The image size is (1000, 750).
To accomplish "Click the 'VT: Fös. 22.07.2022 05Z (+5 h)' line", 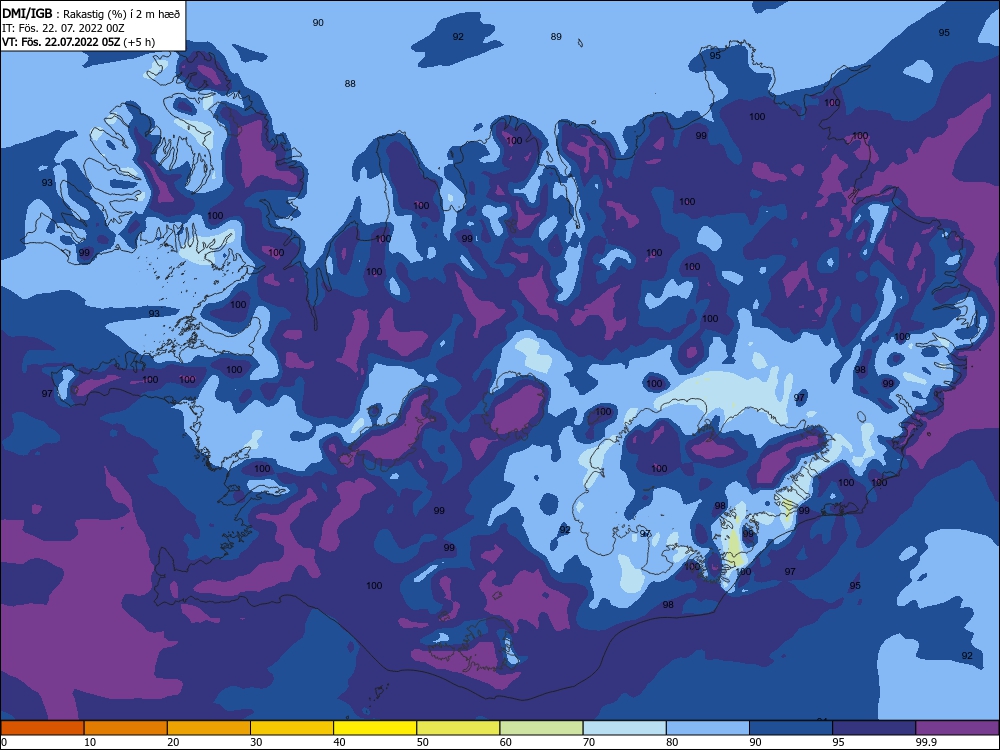I will pyautogui.click(x=78, y=42).
